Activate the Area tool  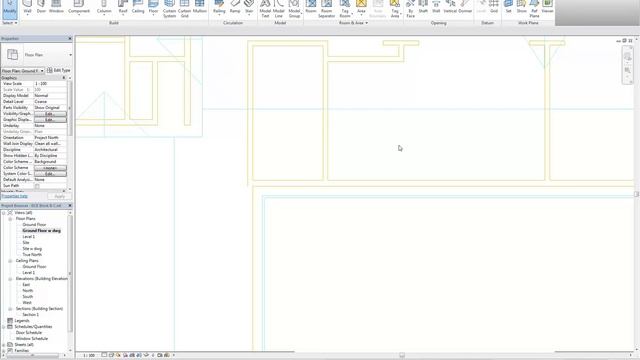361,7
